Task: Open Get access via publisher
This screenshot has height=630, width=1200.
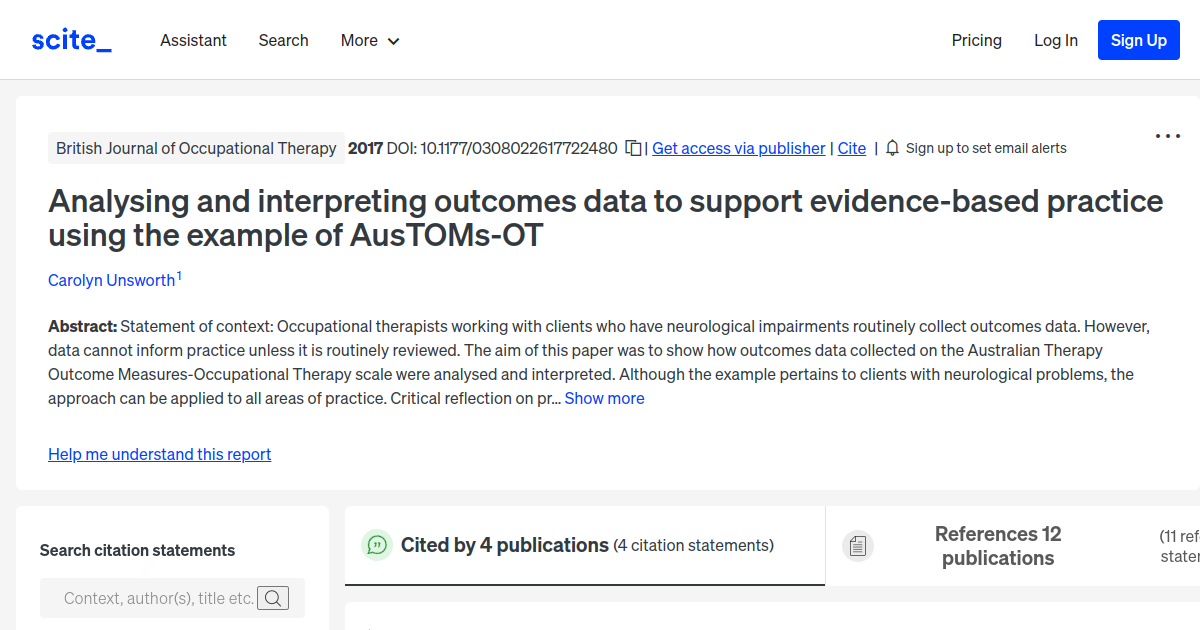Action: 738,148
